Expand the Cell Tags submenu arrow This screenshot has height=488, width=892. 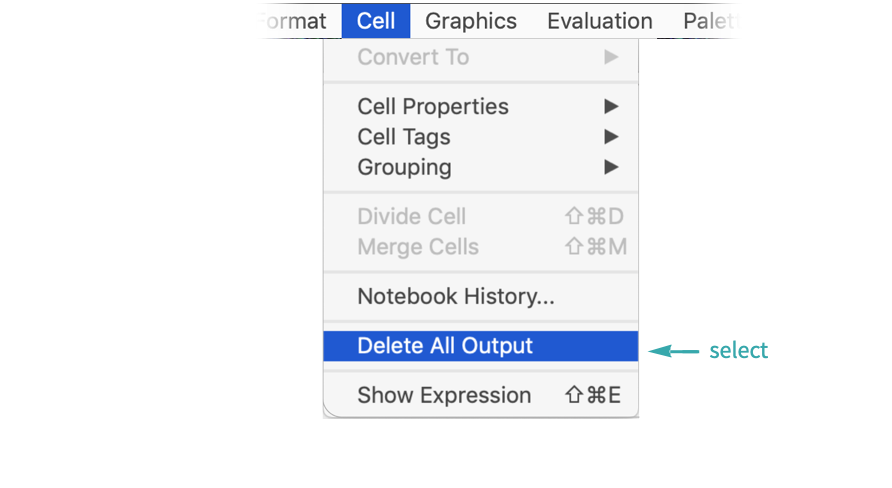[611, 137]
